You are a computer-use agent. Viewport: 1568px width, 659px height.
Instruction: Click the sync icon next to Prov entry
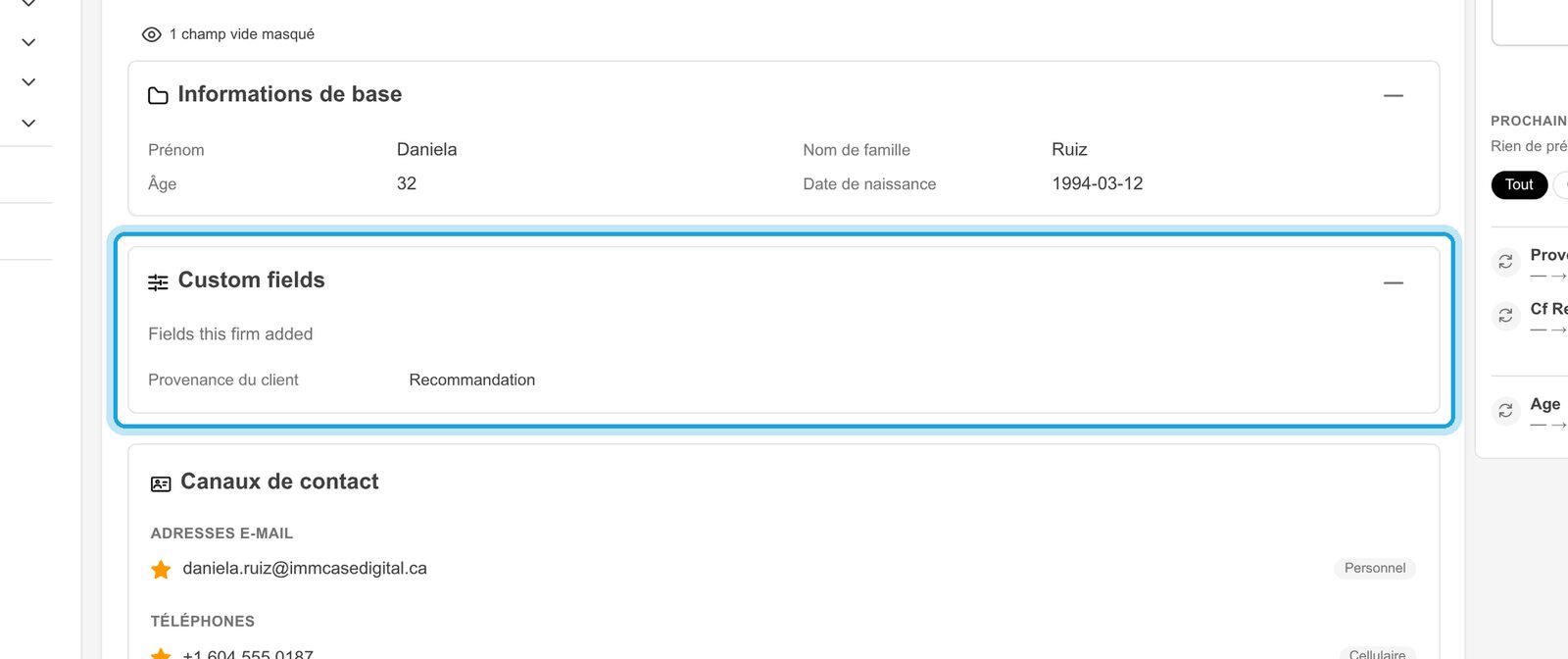[x=1505, y=262]
